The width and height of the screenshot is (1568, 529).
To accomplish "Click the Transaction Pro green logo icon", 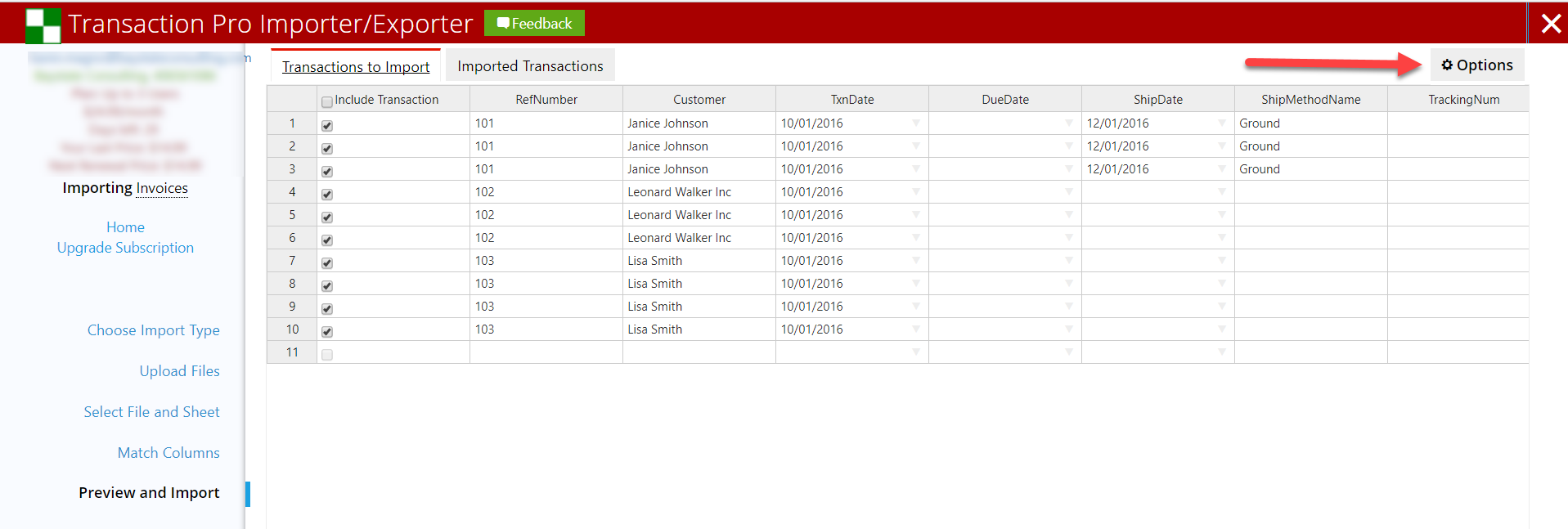I will click(43, 25).
